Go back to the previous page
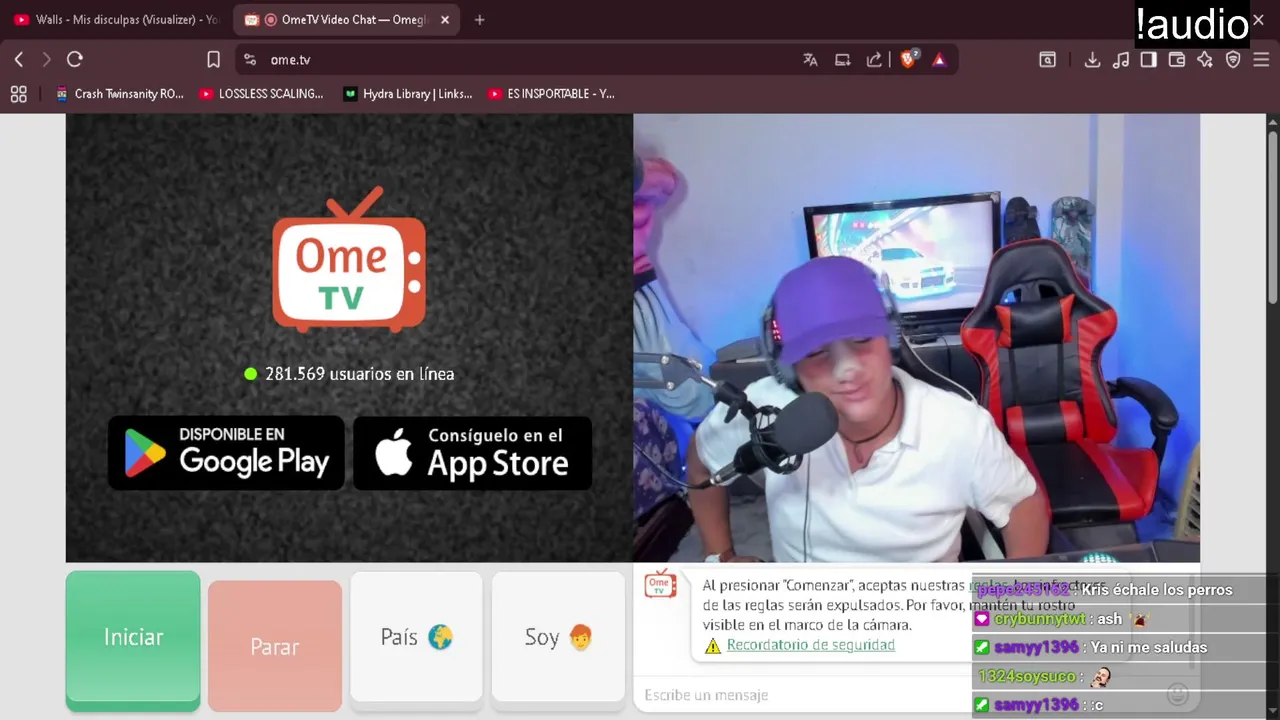This screenshot has width=1280, height=720. click(19, 60)
